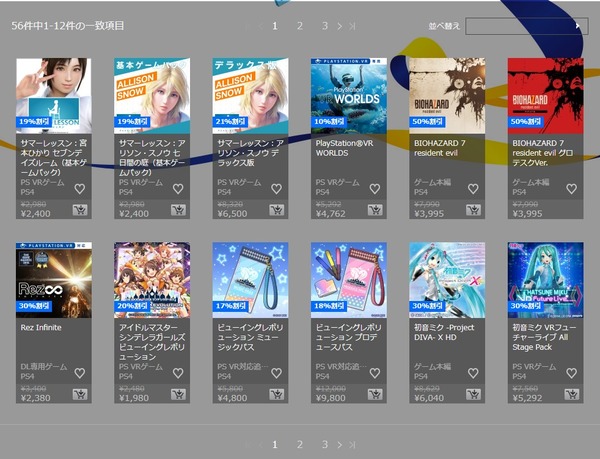Favorite Rez Infinite with heart icon
Screen dimensions: 600x459
80,373
